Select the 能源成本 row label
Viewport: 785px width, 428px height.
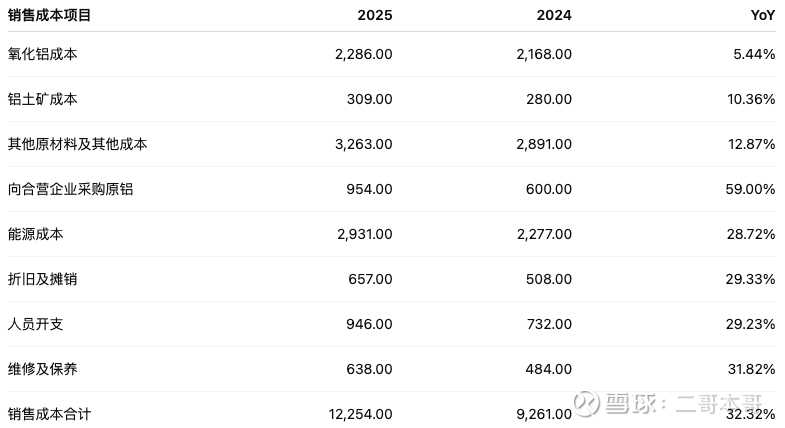(x=35, y=234)
